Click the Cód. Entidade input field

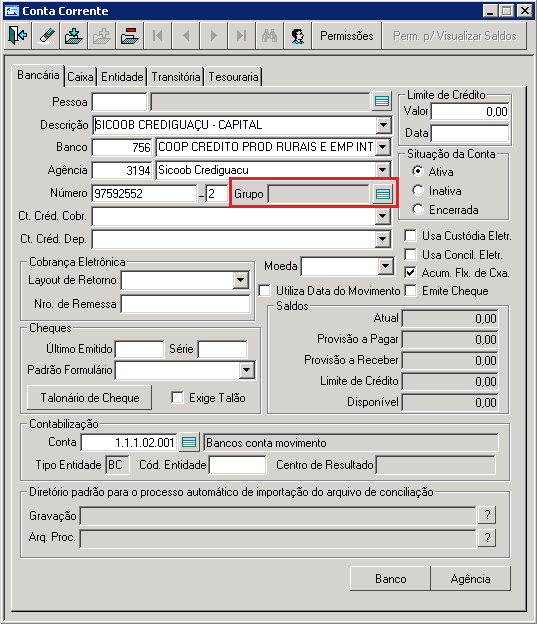pyautogui.click(x=238, y=465)
